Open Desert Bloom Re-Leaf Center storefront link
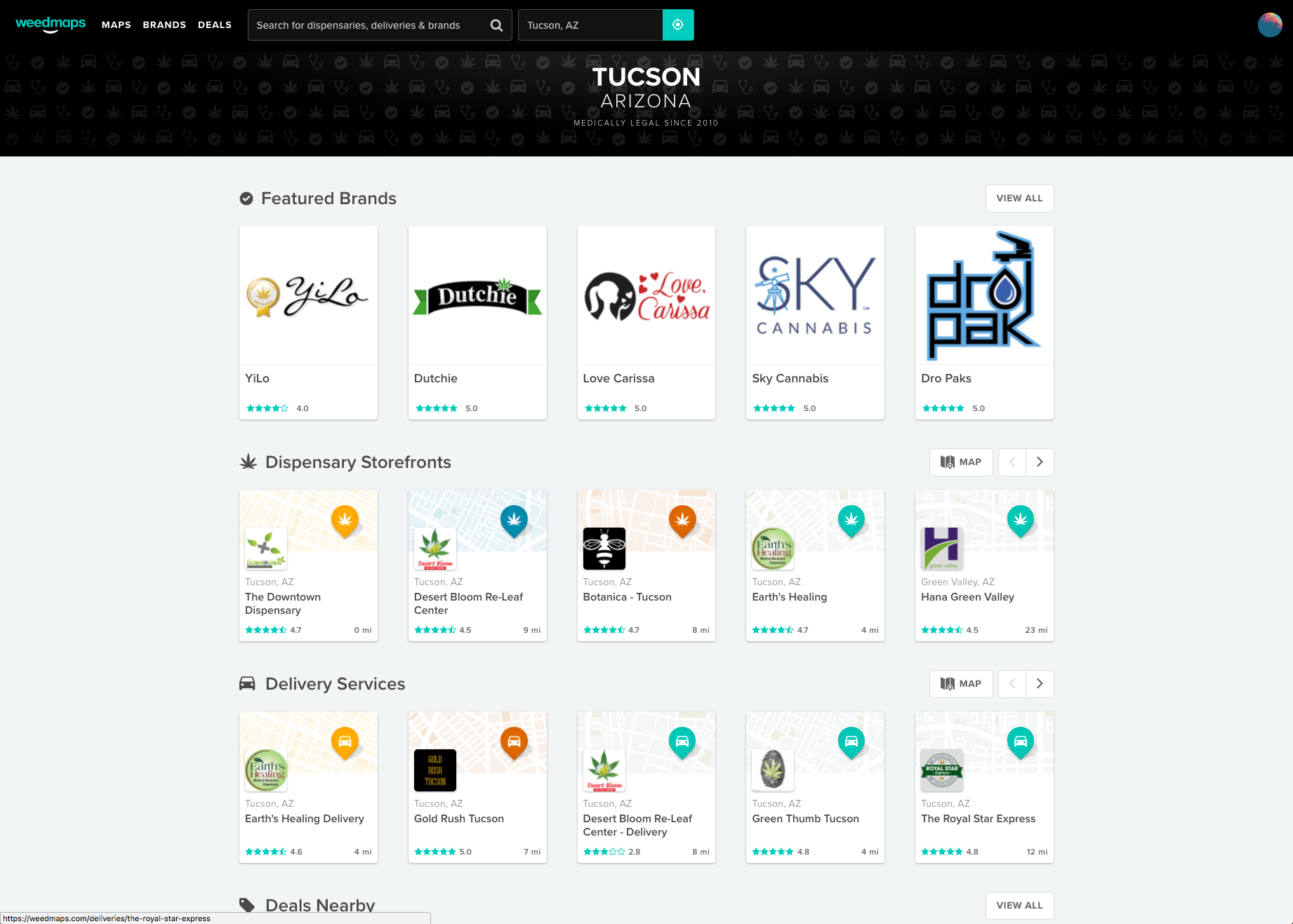Screen dimensions: 1293x924 point(468,603)
